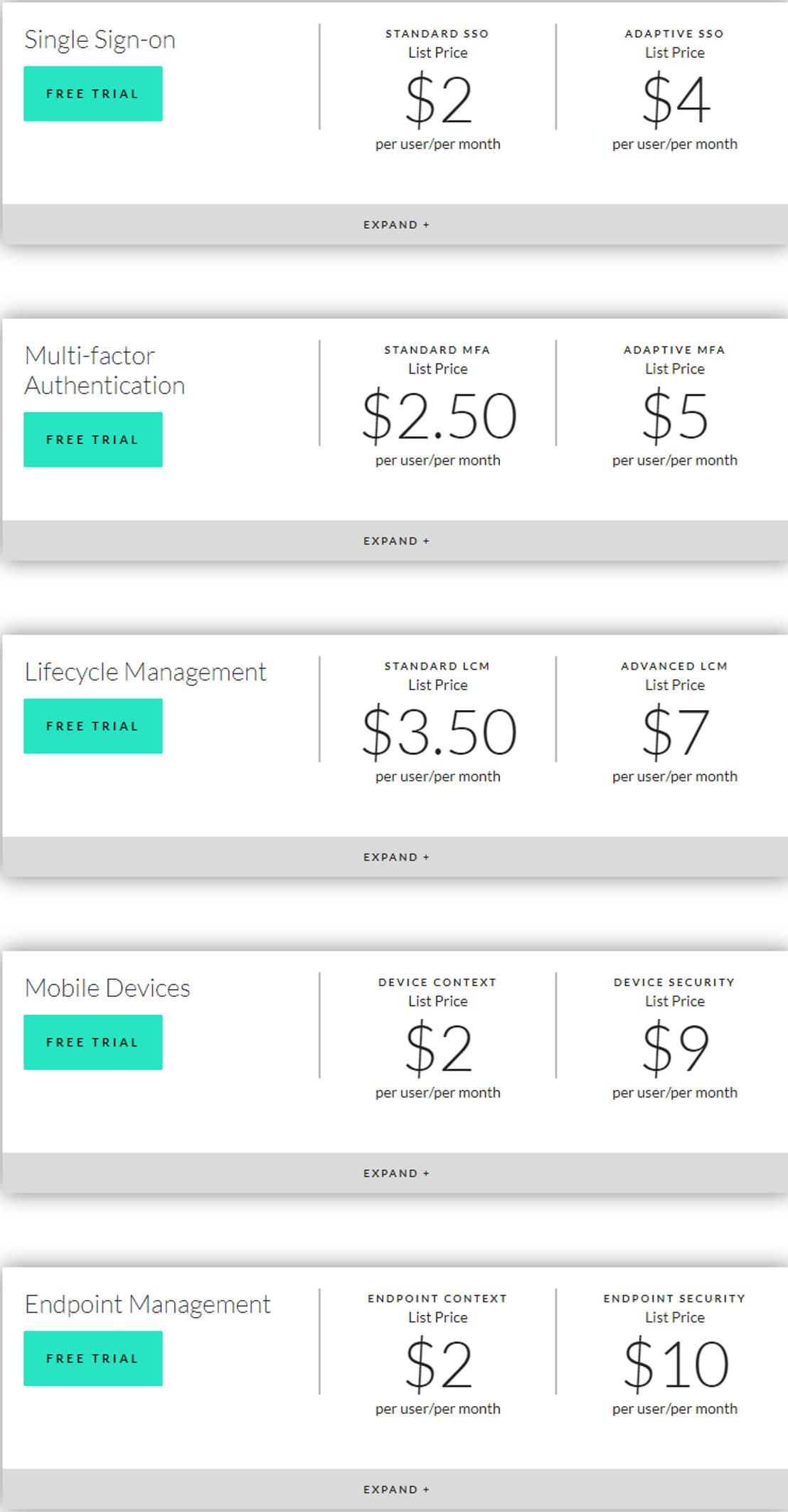Start a free trial of Endpoint Management

point(92,1358)
